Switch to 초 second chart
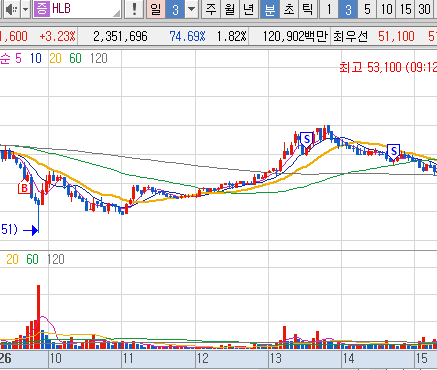This screenshot has height=370, width=437. click(289, 9)
